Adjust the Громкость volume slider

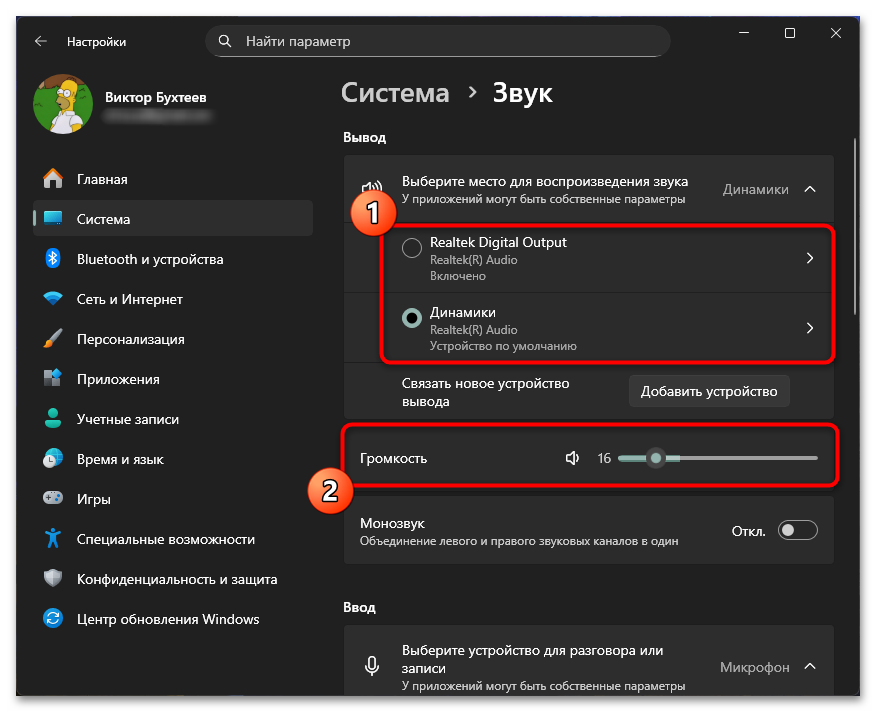tap(656, 457)
